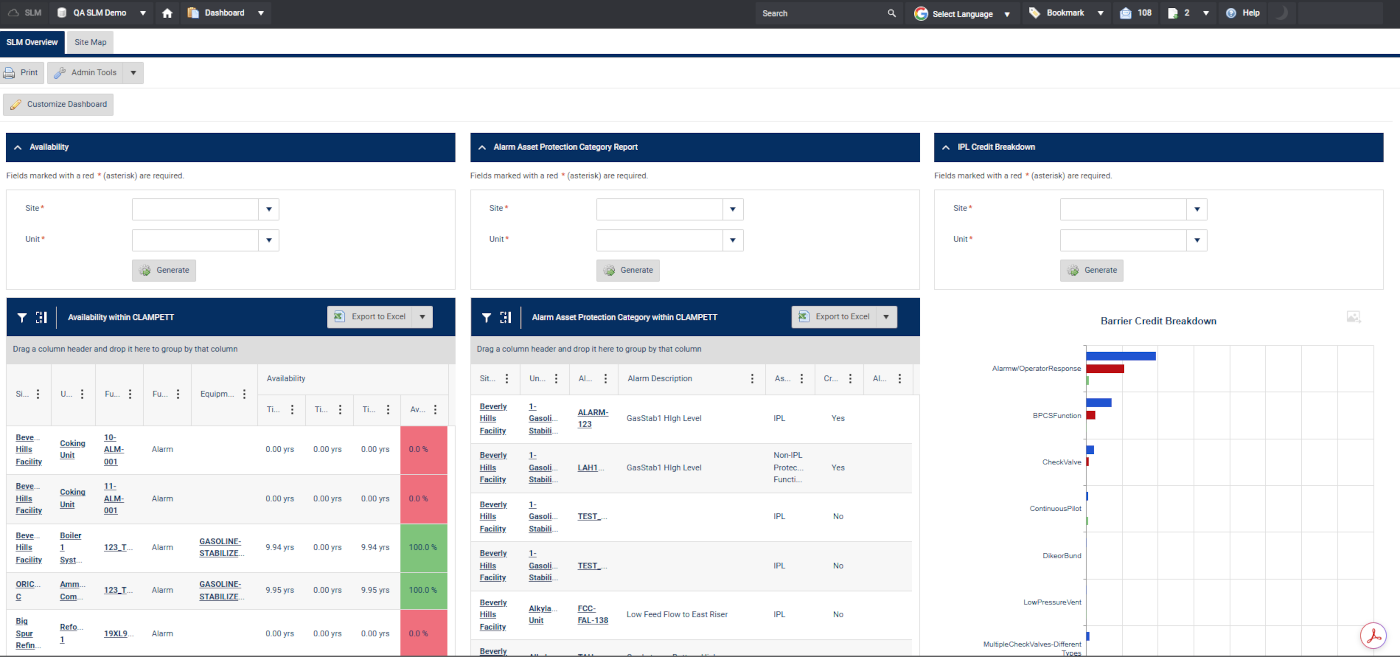1400x657 pixels.
Task: Click the search magnifier icon
Action: [x=891, y=13]
